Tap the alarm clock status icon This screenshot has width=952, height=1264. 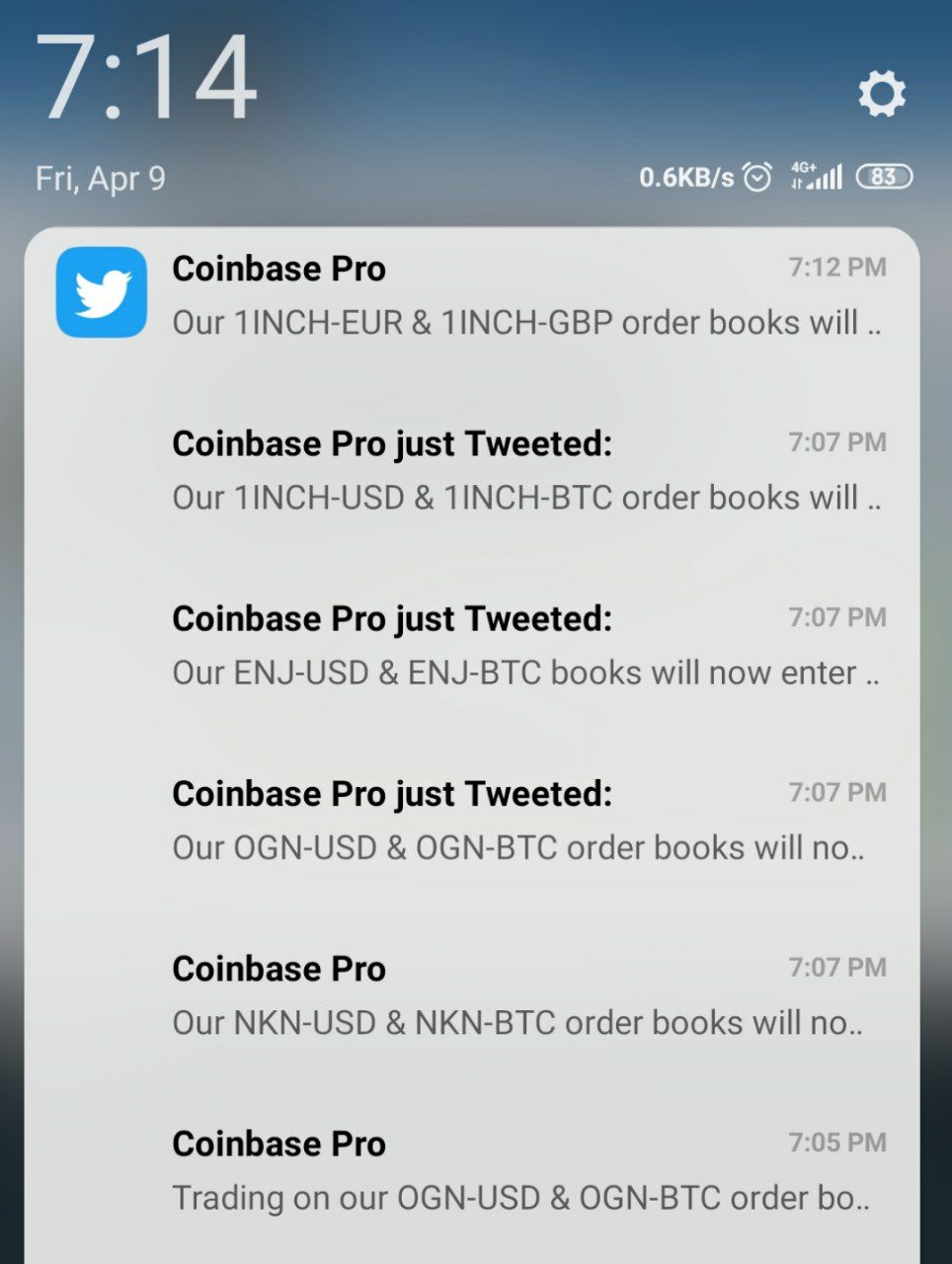pyautogui.click(x=757, y=177)
